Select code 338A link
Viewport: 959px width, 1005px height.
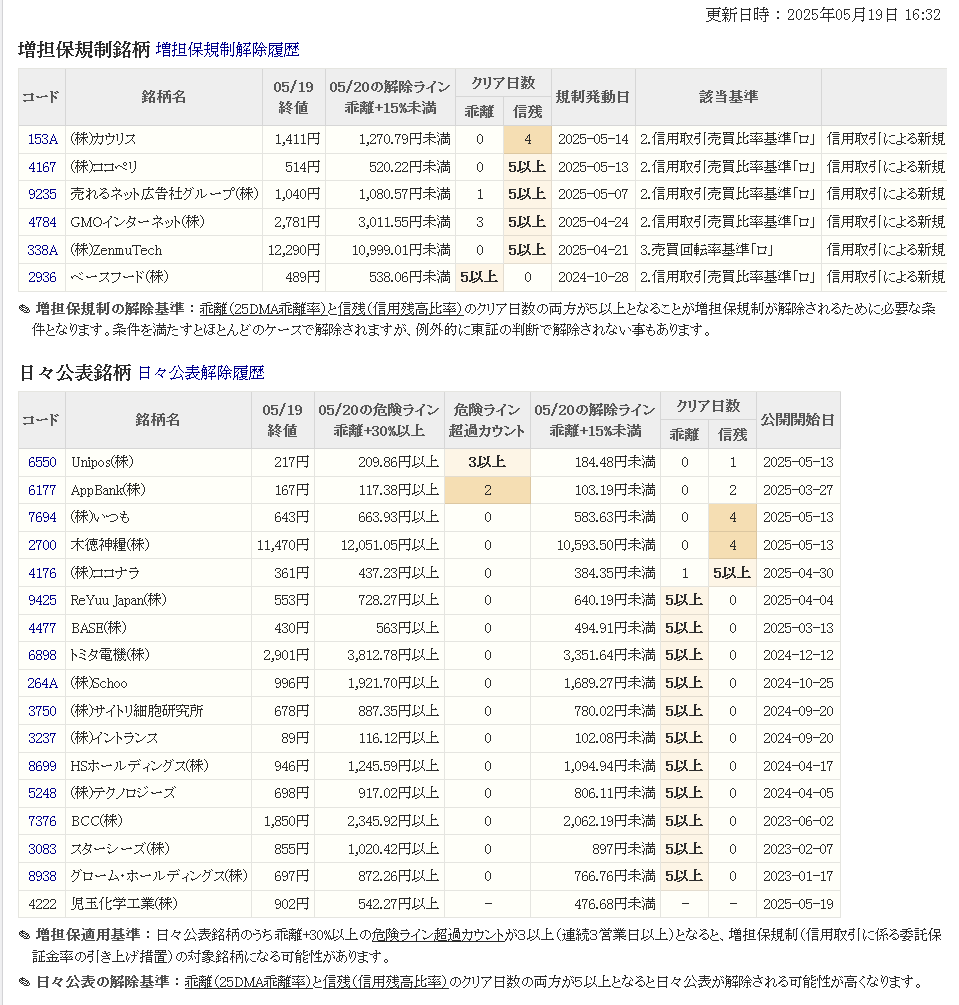42,250
